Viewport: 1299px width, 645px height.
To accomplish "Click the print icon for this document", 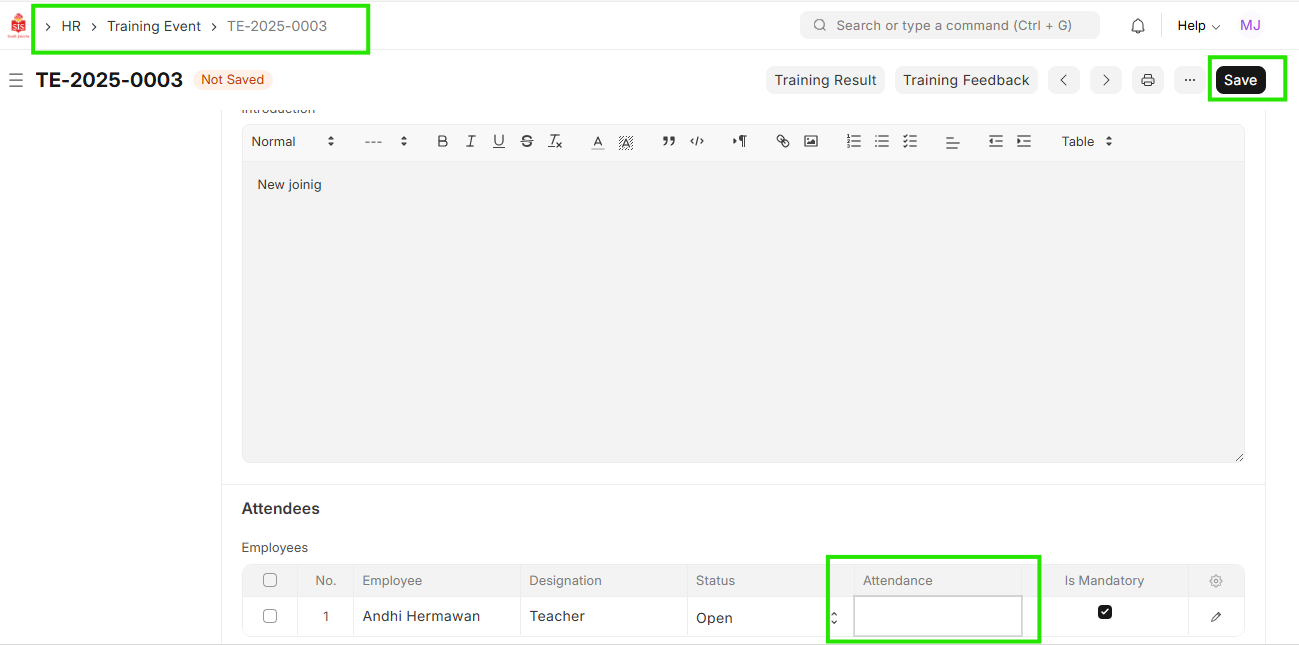I will coord(1148,80).
